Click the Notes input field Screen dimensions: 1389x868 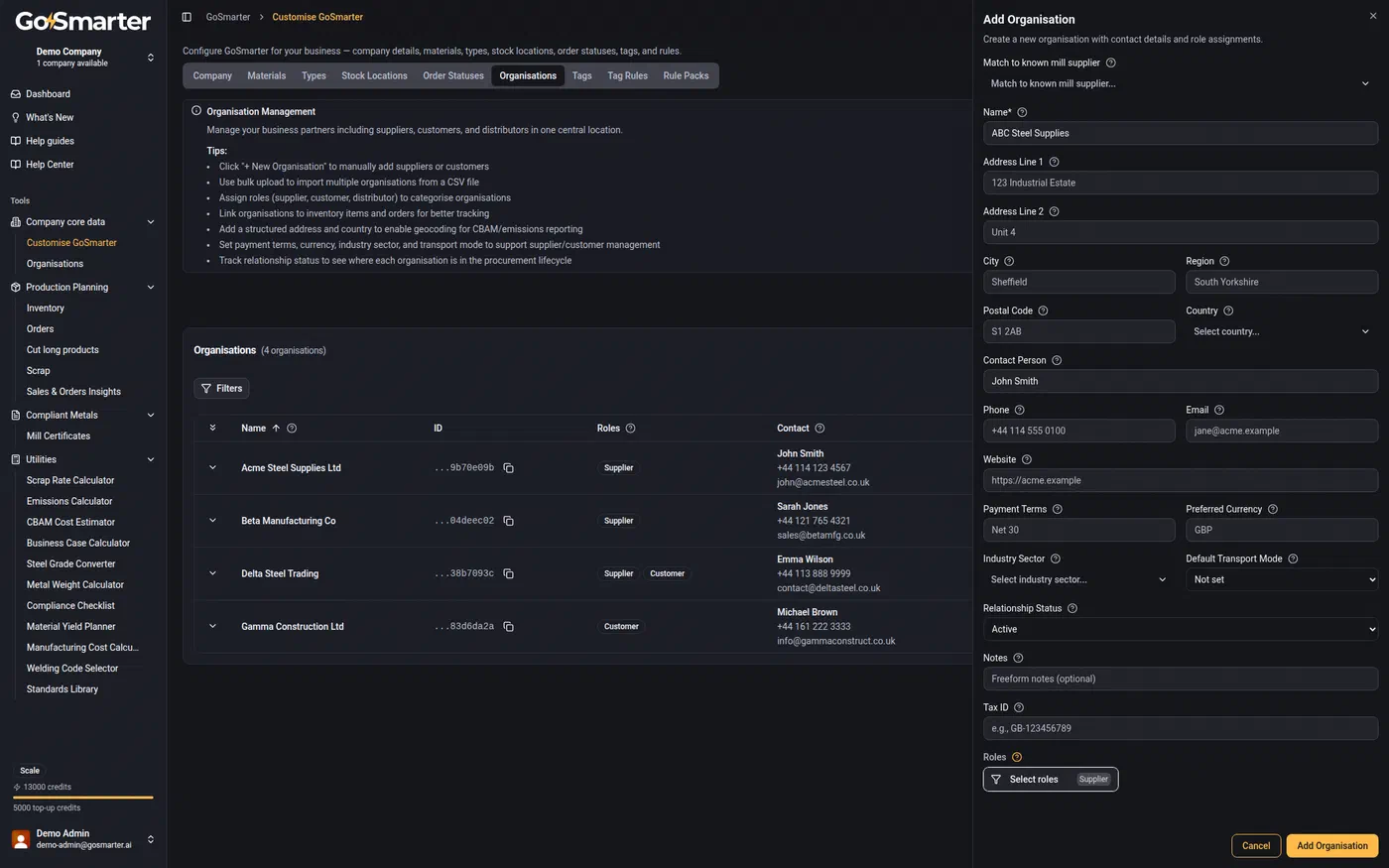pyautogui.click(x=1181, y=679)
